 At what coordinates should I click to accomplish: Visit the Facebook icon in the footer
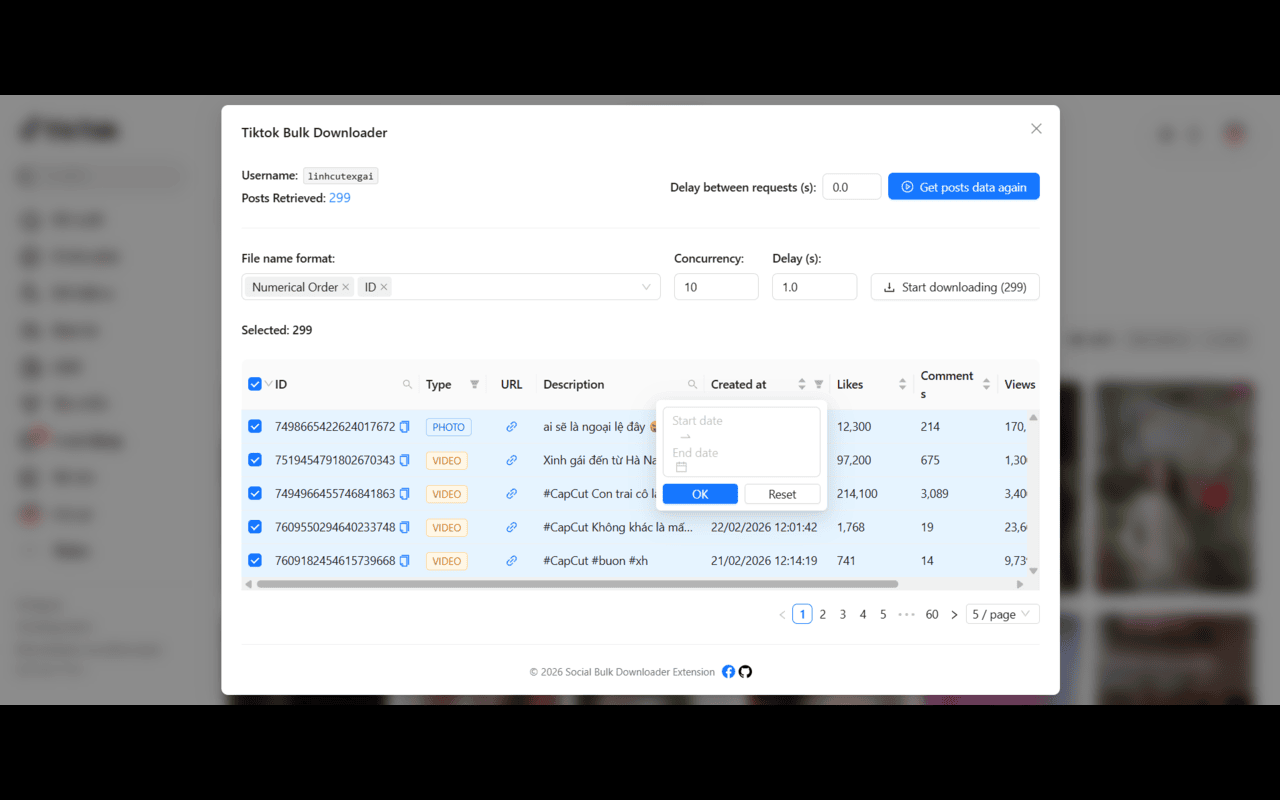[x=729, y=671]
